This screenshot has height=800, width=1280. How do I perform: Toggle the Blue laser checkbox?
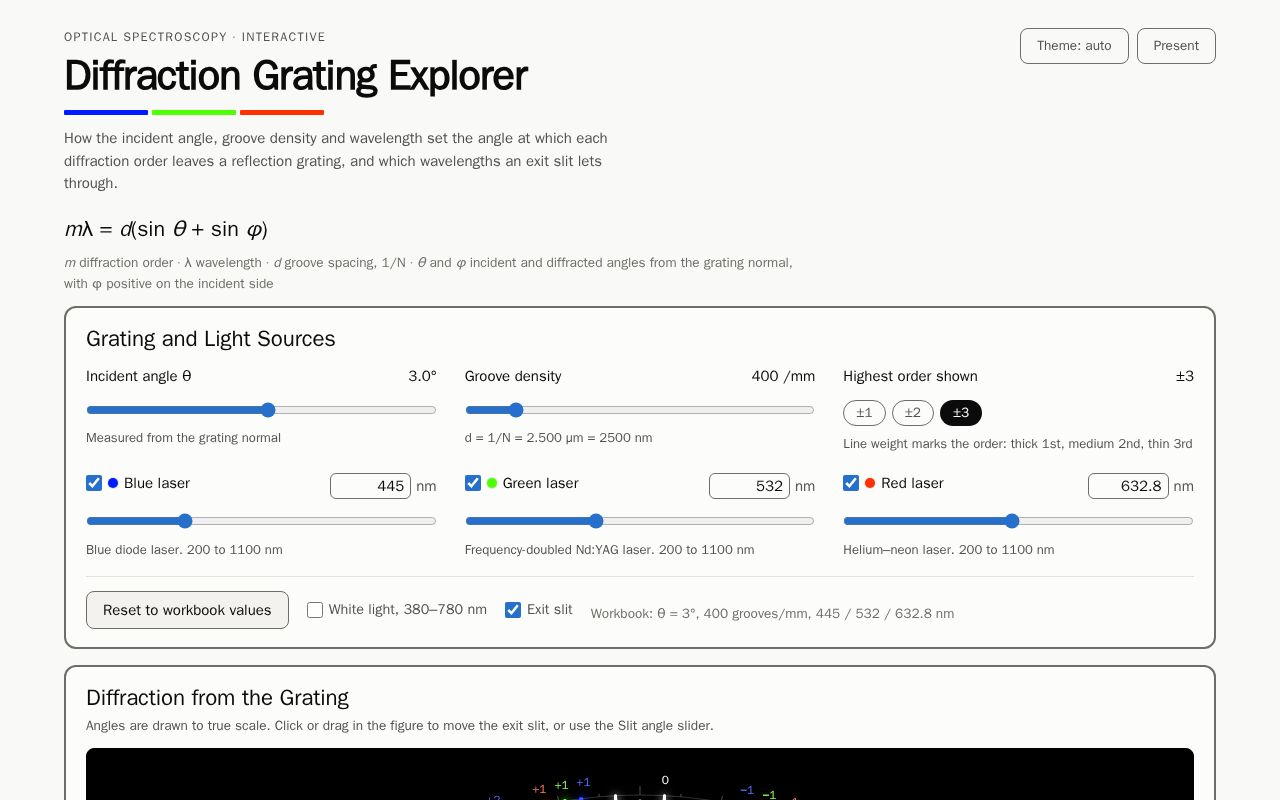point(94,483)
